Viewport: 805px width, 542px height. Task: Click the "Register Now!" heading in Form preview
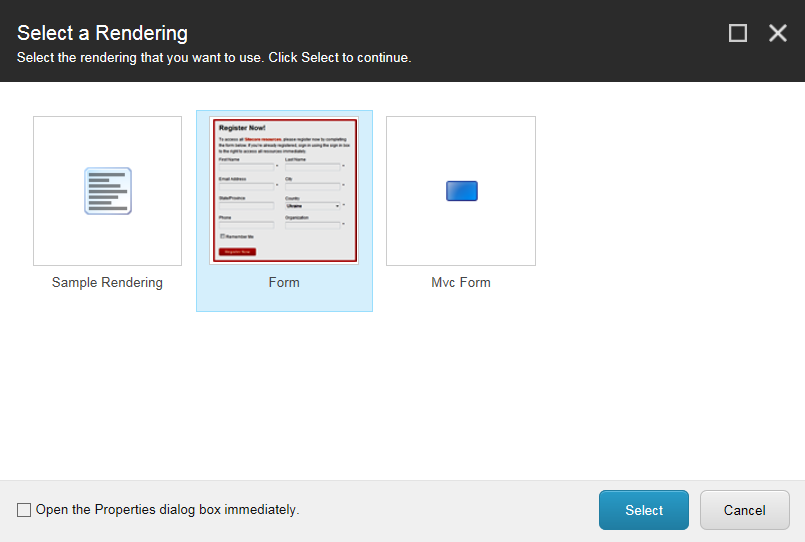coord(242,129)
